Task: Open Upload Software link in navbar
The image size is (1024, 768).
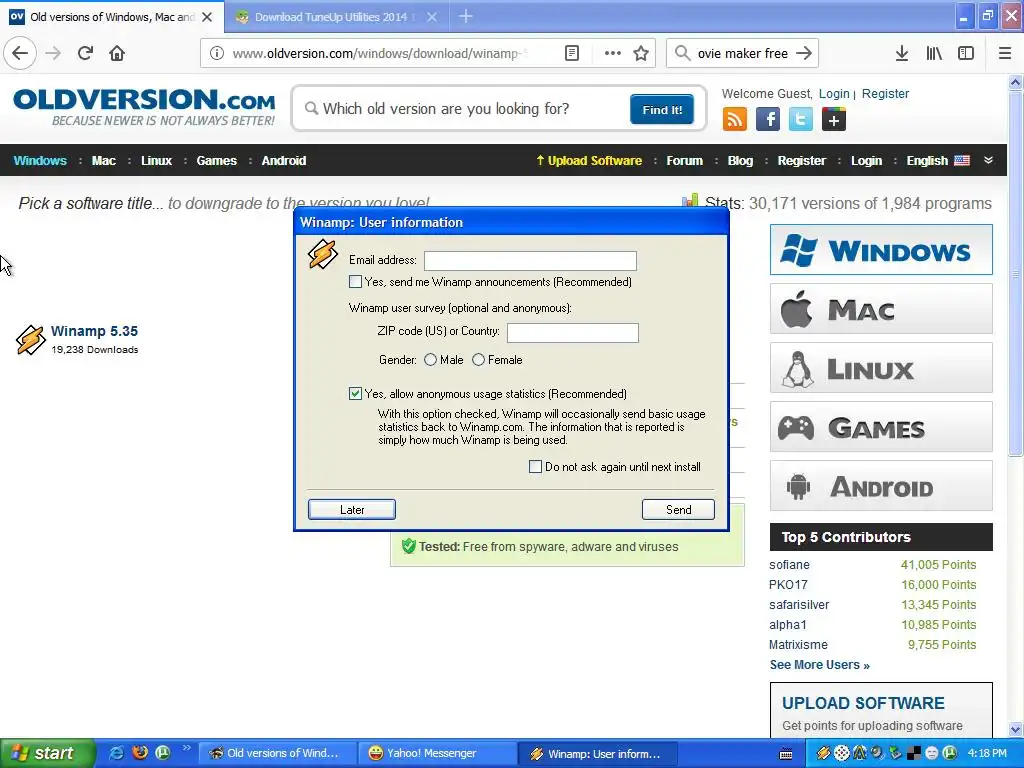Action: tap(589, 161)
